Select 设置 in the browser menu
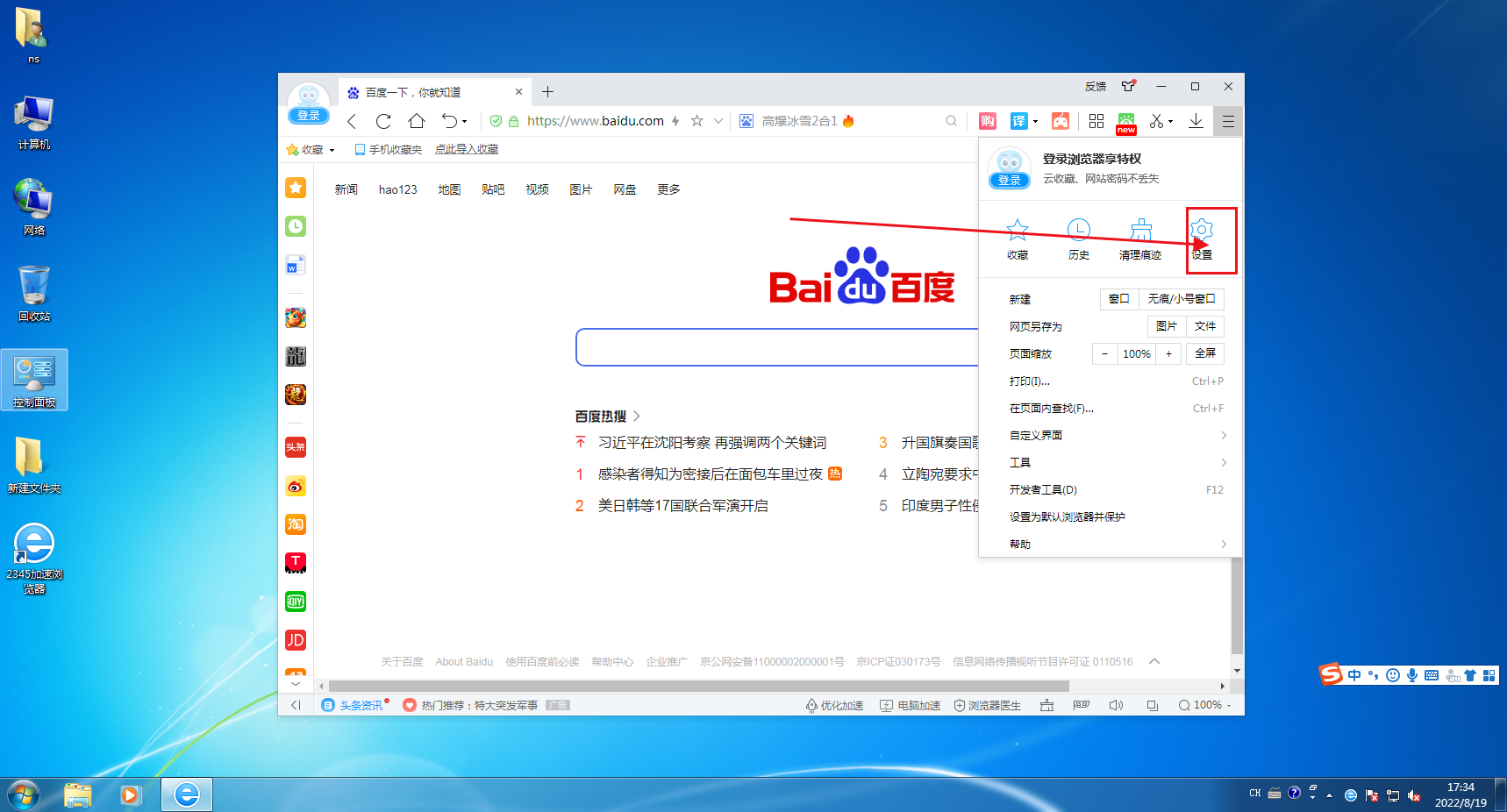 pyautogui.click(x=1200, y=239)
